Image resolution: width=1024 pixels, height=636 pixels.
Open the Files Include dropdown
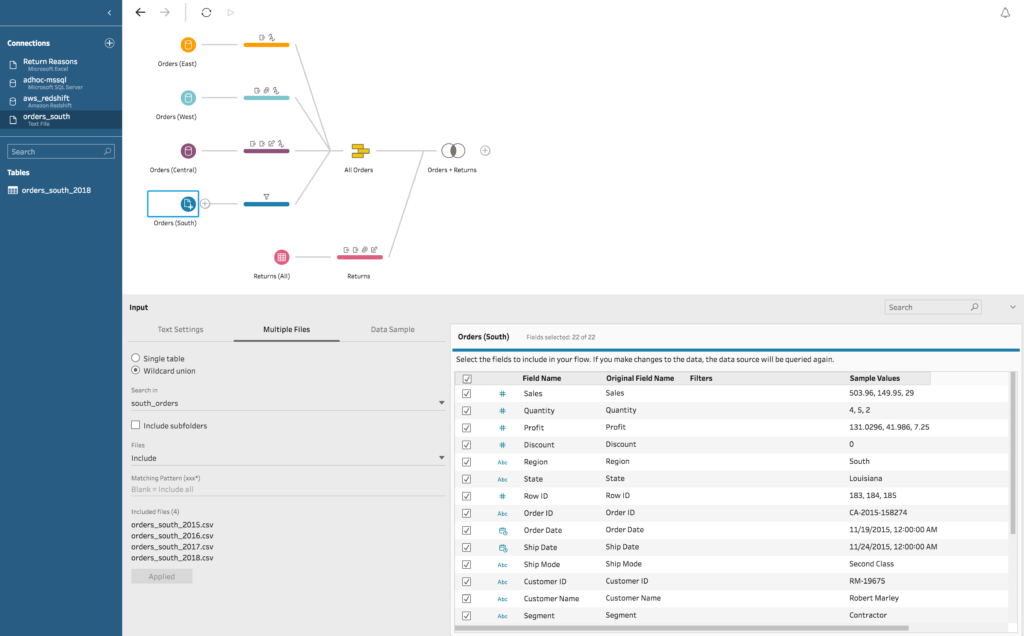(x=288, y=458)
